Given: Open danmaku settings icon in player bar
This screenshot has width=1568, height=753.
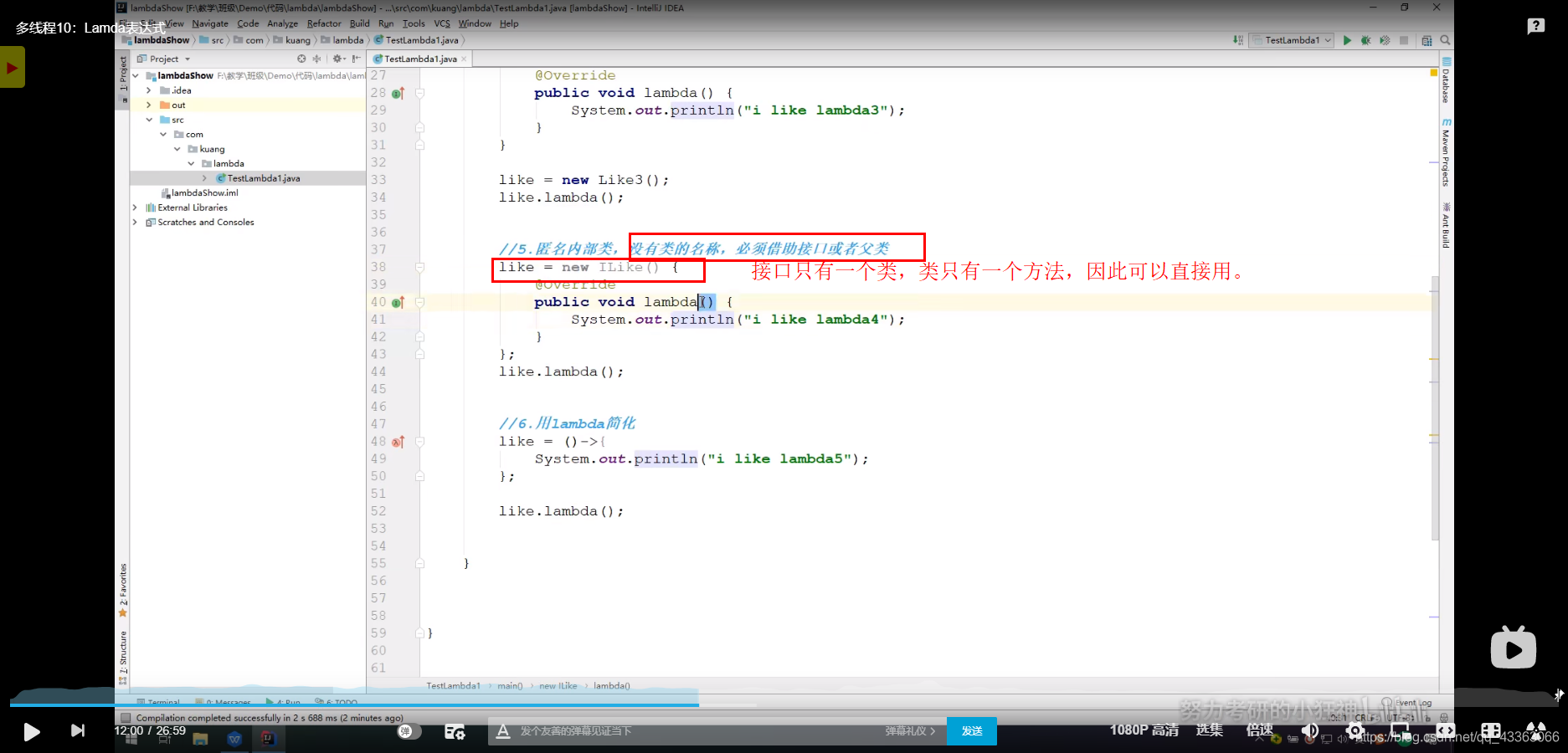Looking at the screenshot, I should click(x=455, y=732).
